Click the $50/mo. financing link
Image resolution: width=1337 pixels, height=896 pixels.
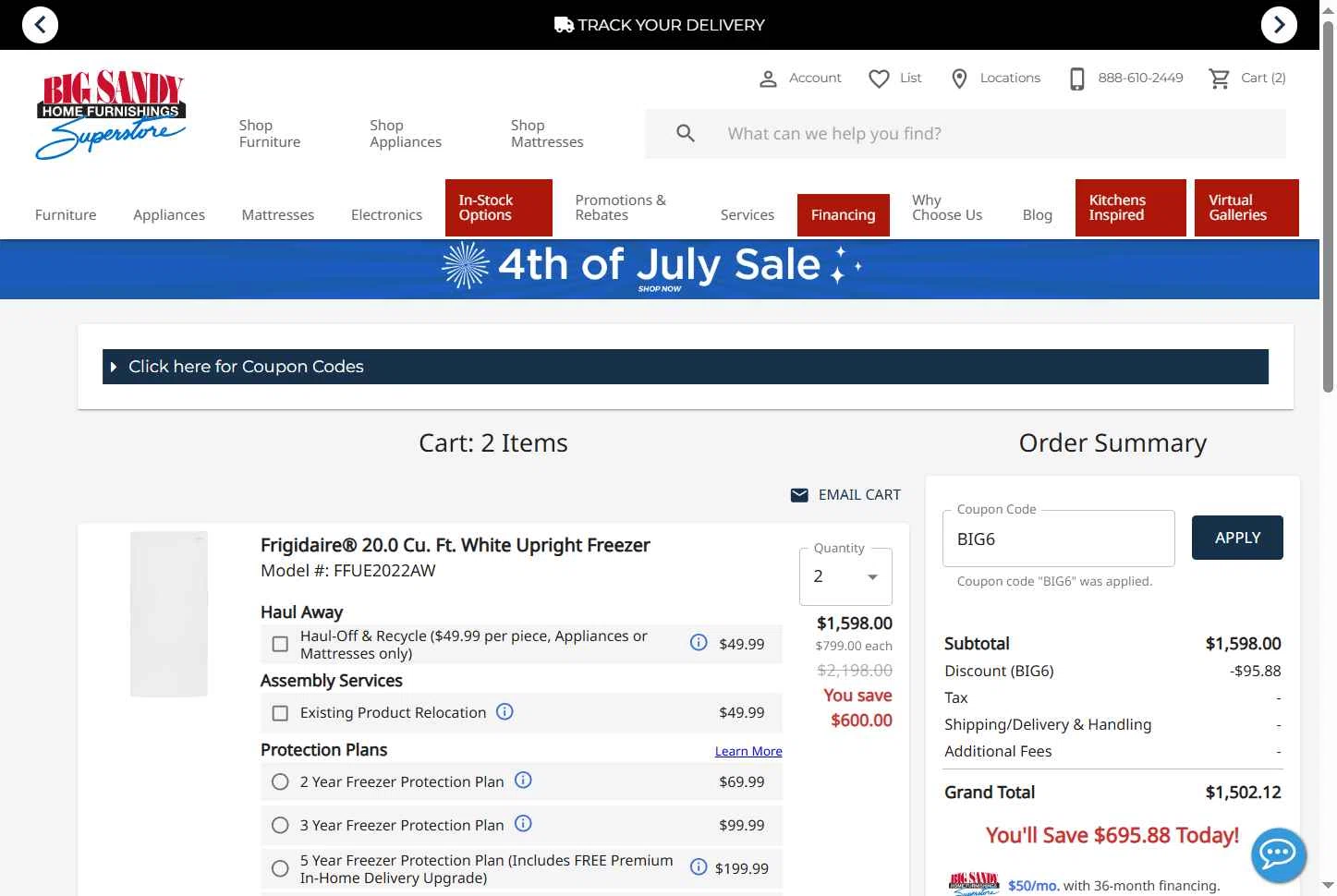1034,885
